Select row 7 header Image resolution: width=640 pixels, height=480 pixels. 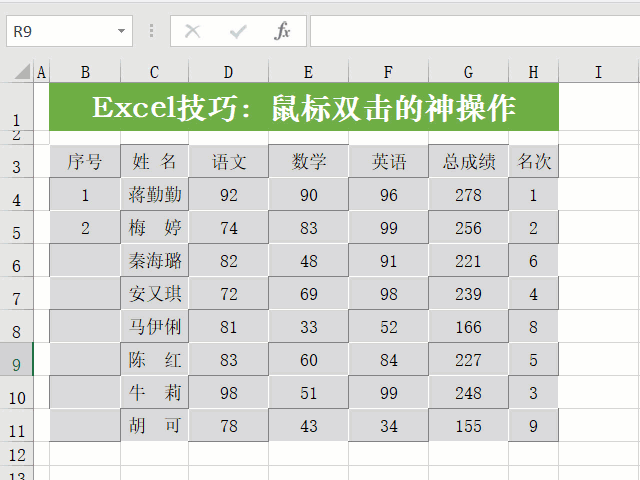point(16,293)
